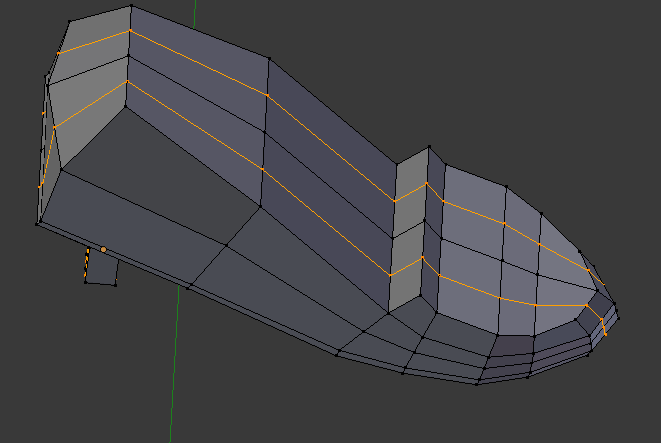This screenshot has width=661, height=443.
Task: Select the small heel block face under the sole
Action: click(102, 268)
